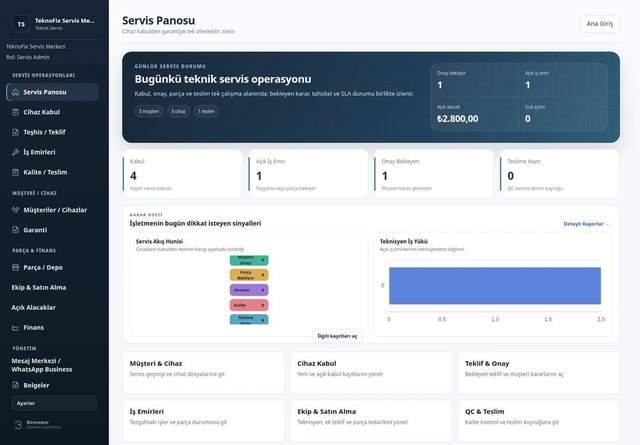Click the 1 teslim chip

point(206,111)
